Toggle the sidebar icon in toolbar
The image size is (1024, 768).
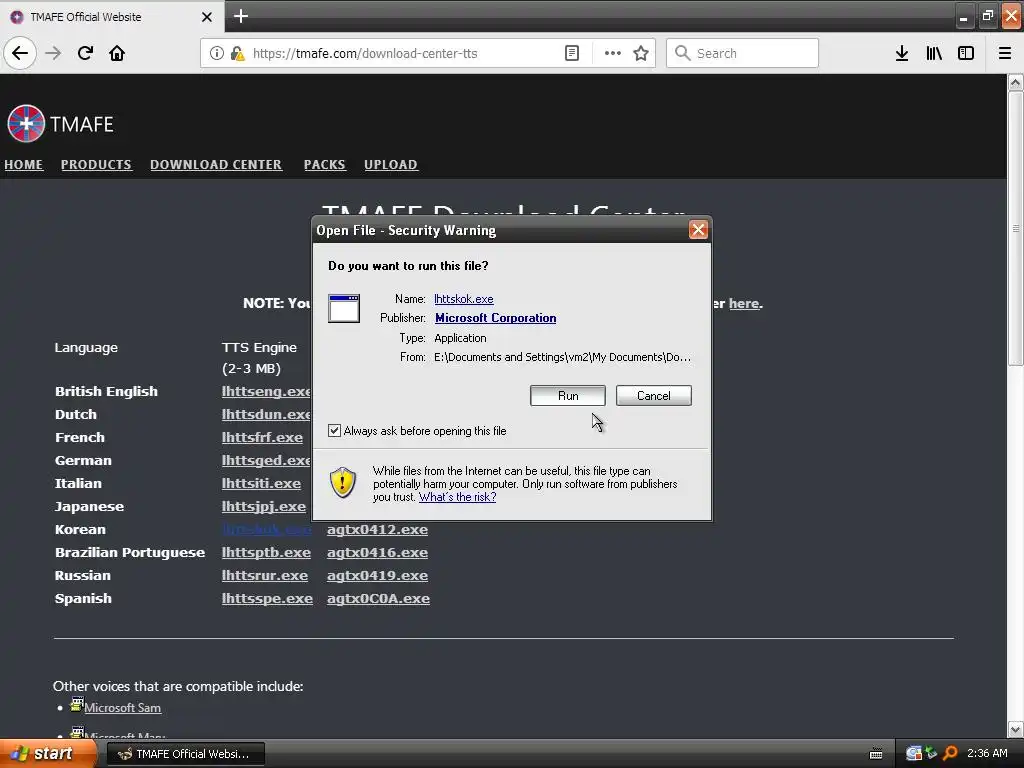coord(966,53)
